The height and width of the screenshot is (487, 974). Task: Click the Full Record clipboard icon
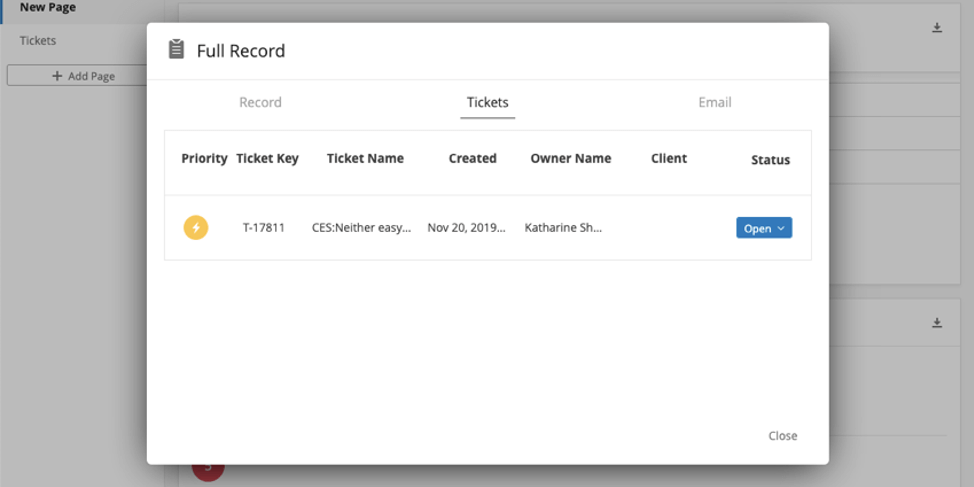coord(176,50)
